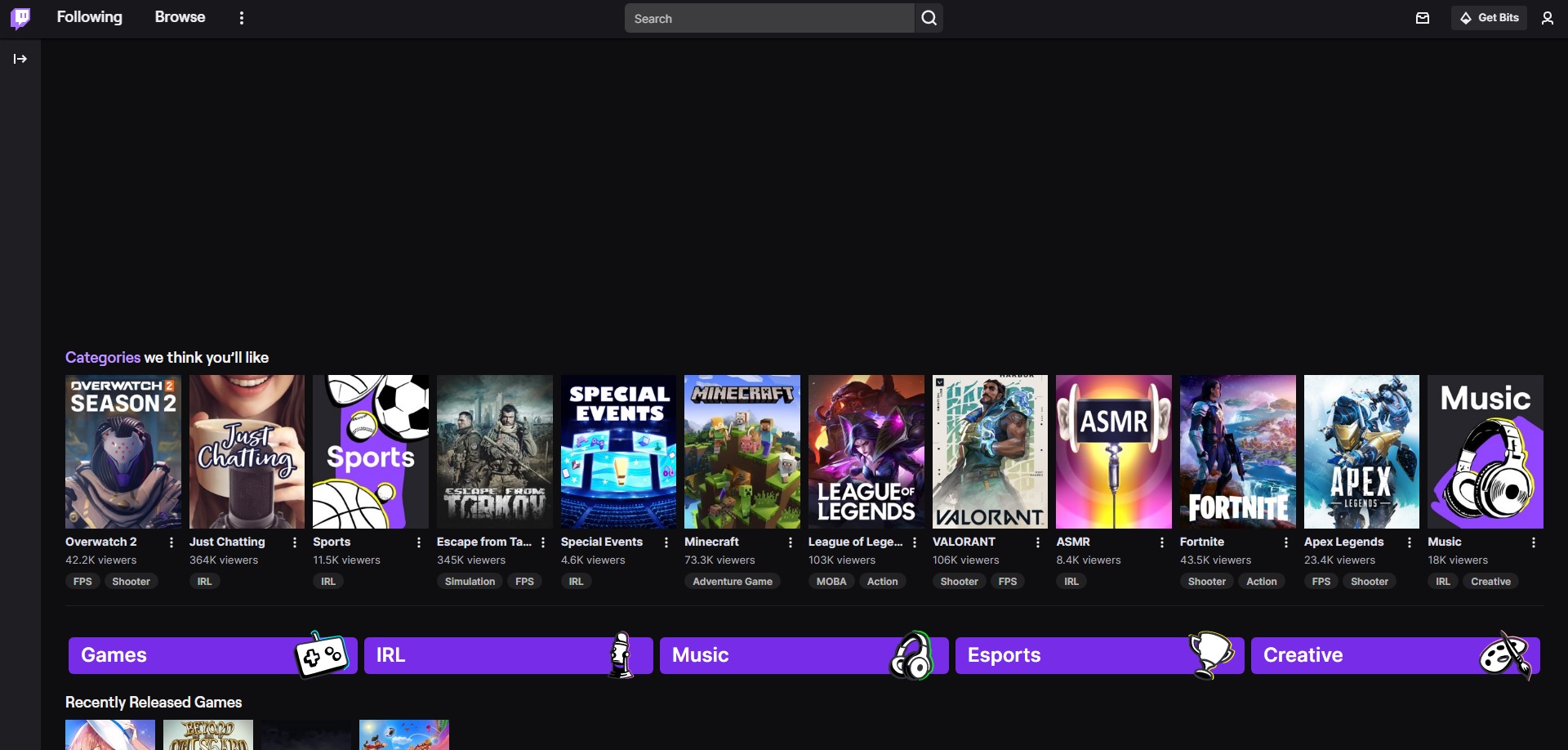This screenshot has height=750, width=1568.
Task: Click the Categories heading link
Action: (103, 358)
